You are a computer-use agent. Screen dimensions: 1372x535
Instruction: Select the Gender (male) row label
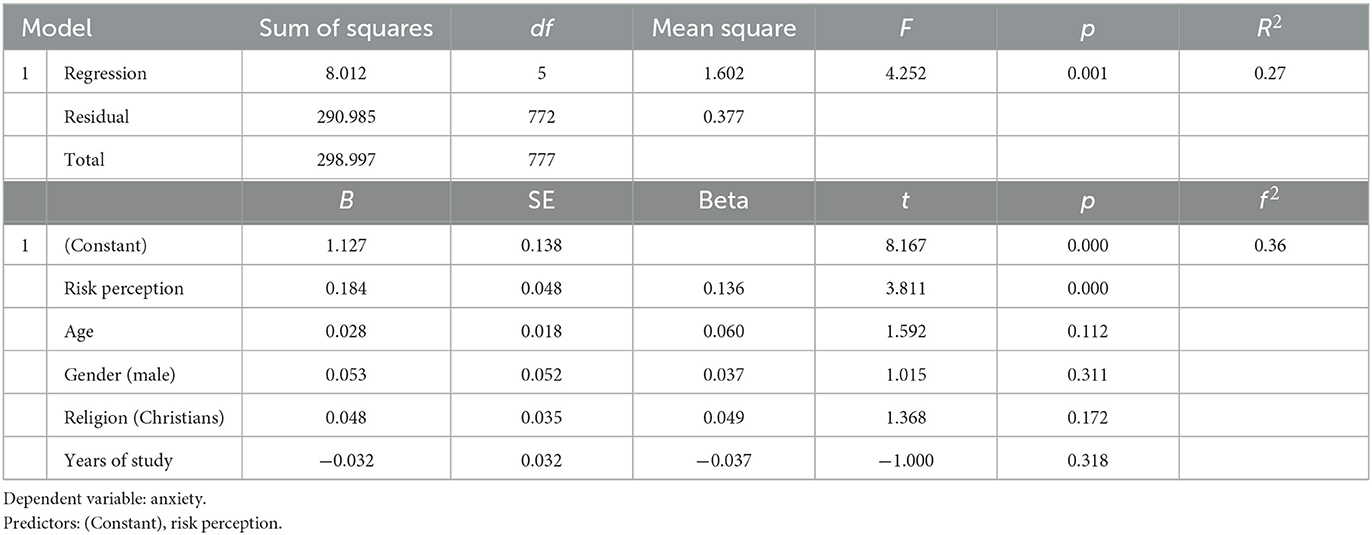click(116, 375)
